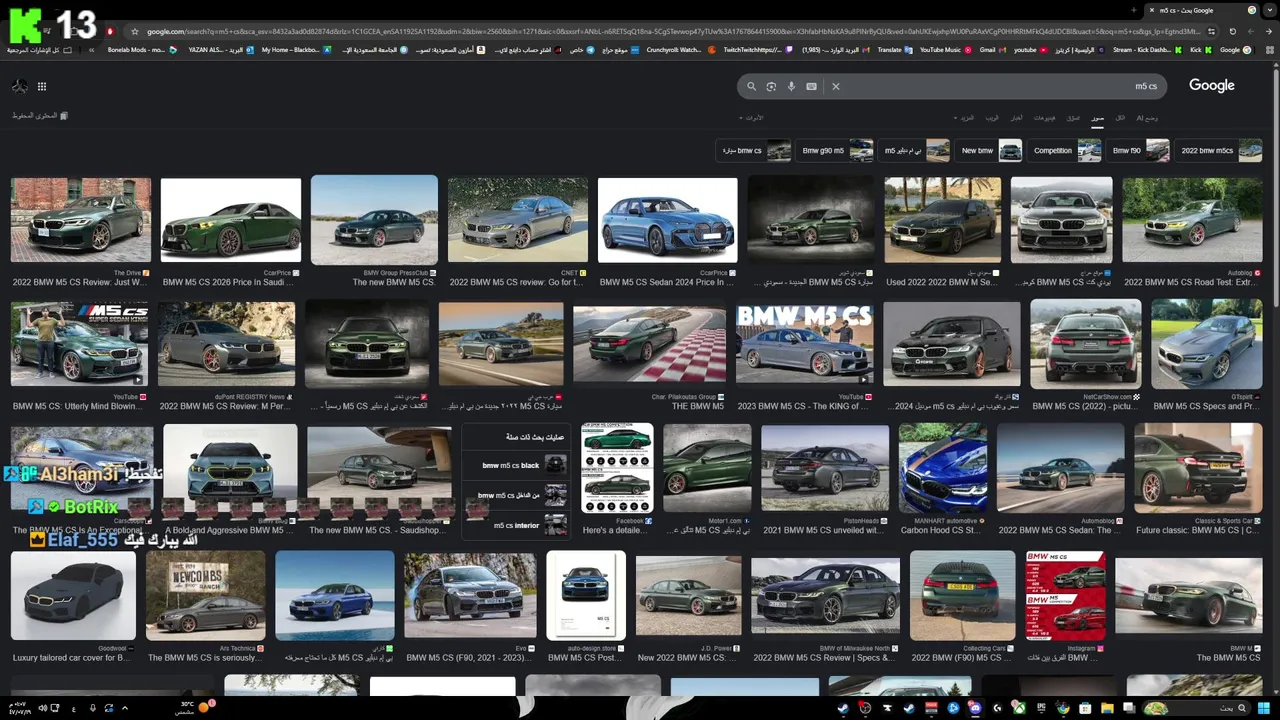Switch to the تسوّق (Shopping) tab

click(x=1073, y=118)
